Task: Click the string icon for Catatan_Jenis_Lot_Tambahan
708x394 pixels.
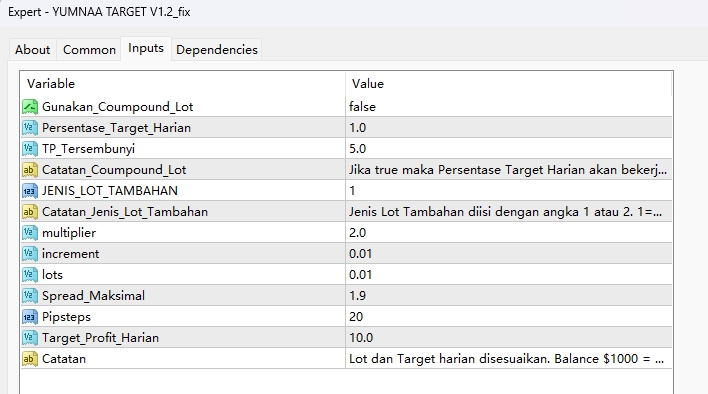Action: click(x=30, y=212)
